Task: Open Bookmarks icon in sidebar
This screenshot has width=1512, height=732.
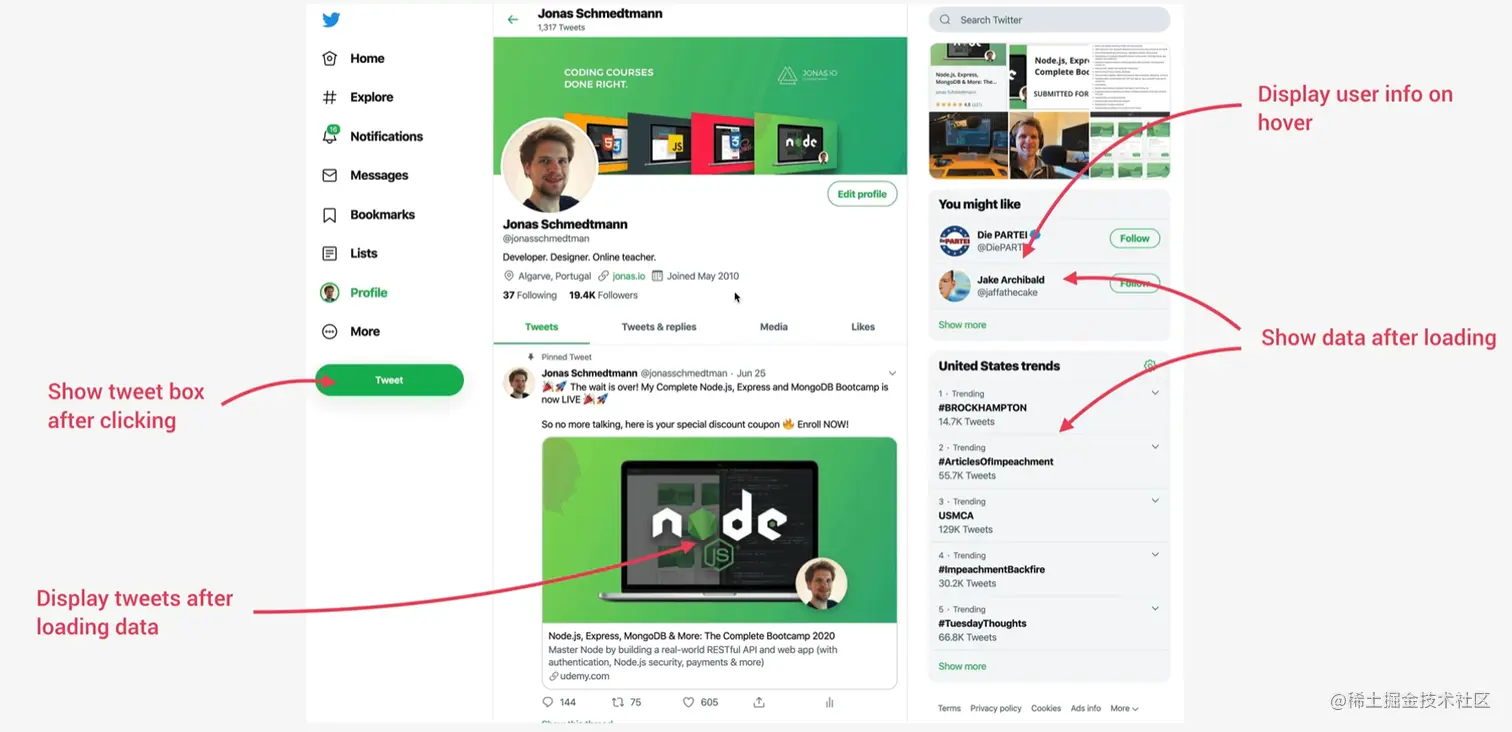Action: pos(329,215)
